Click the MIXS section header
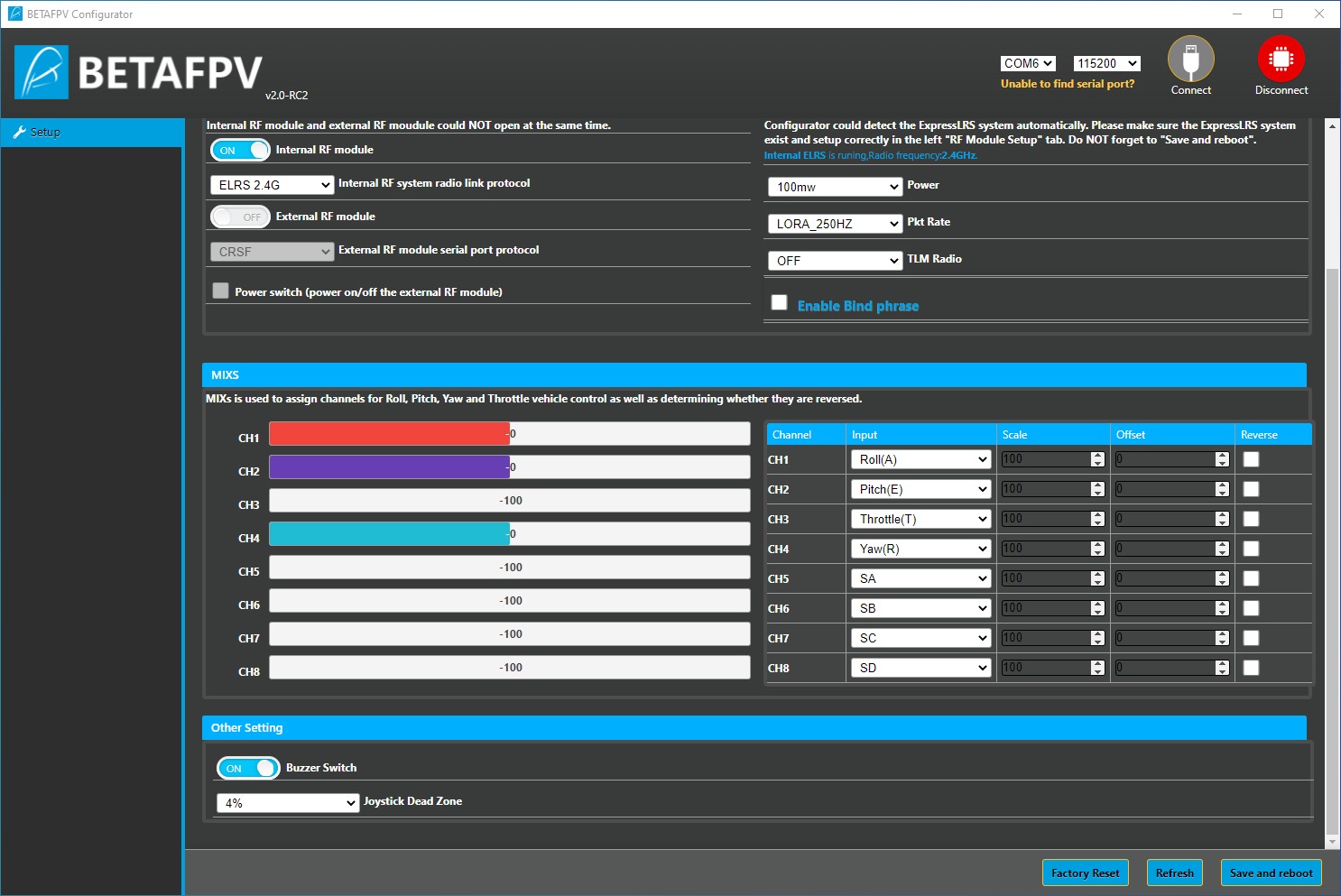This screenshot has width=1341, height=896. pos(754,374)
